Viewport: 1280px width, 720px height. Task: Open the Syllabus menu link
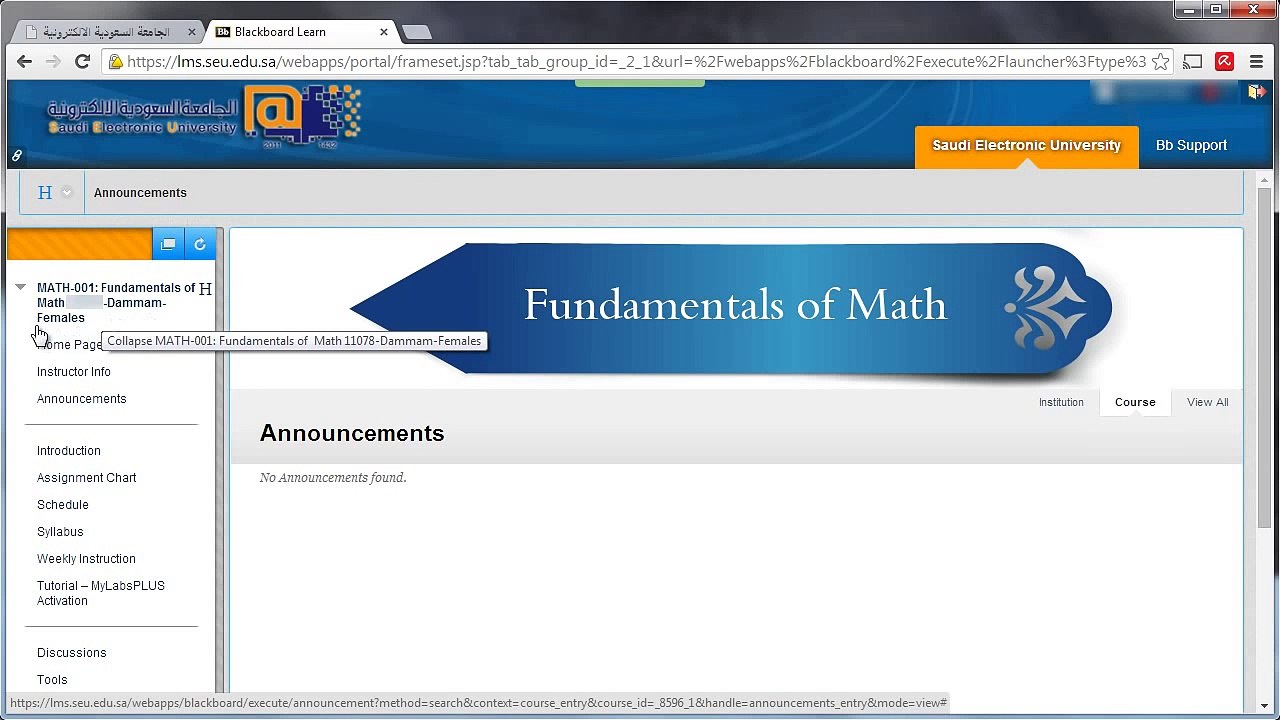pyautogui.click(x=60, y=532)
